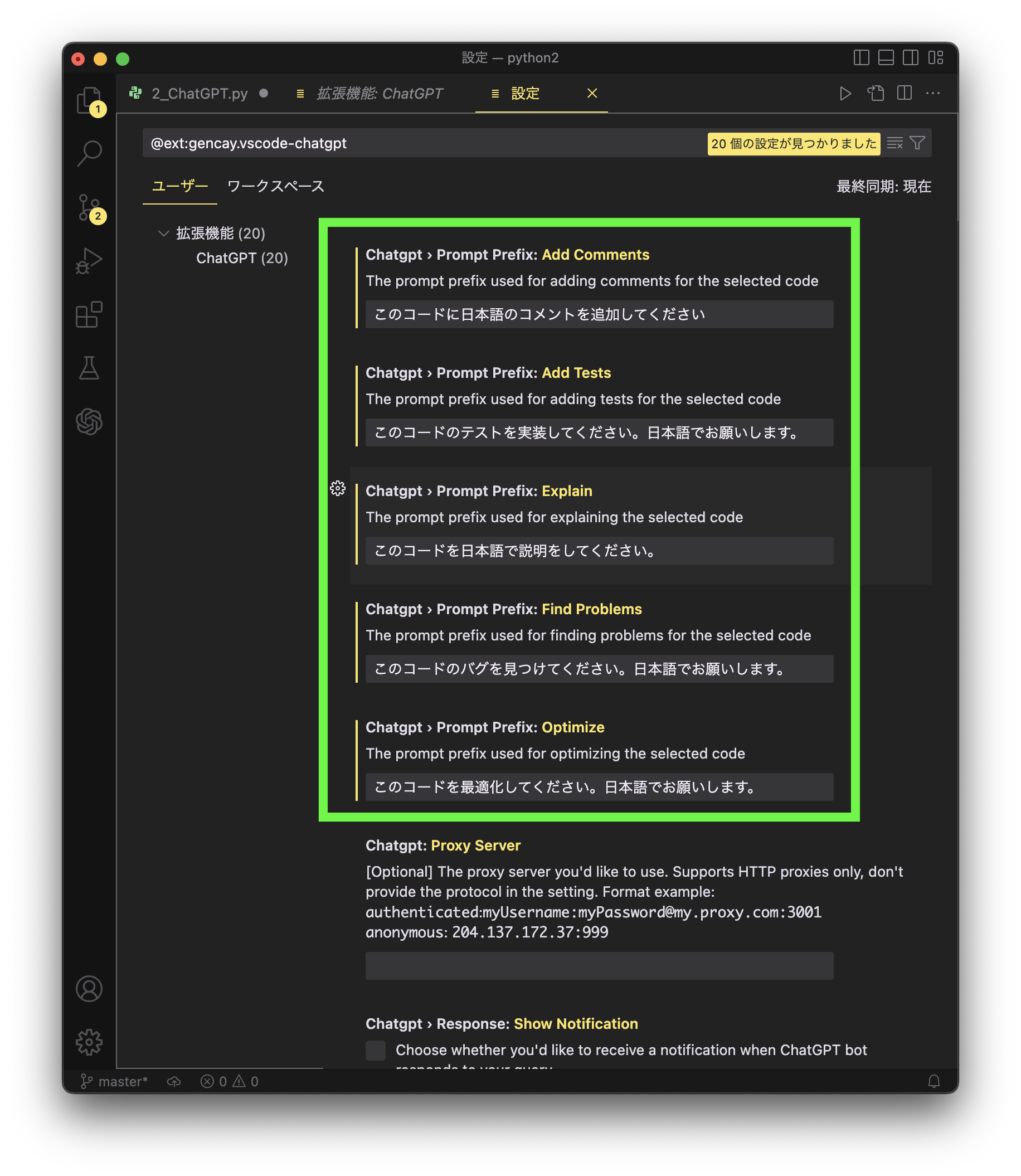Screen dimensions: 1021x1176
Task: Click the master* branch status item
Action: (x=114, y=1081)
